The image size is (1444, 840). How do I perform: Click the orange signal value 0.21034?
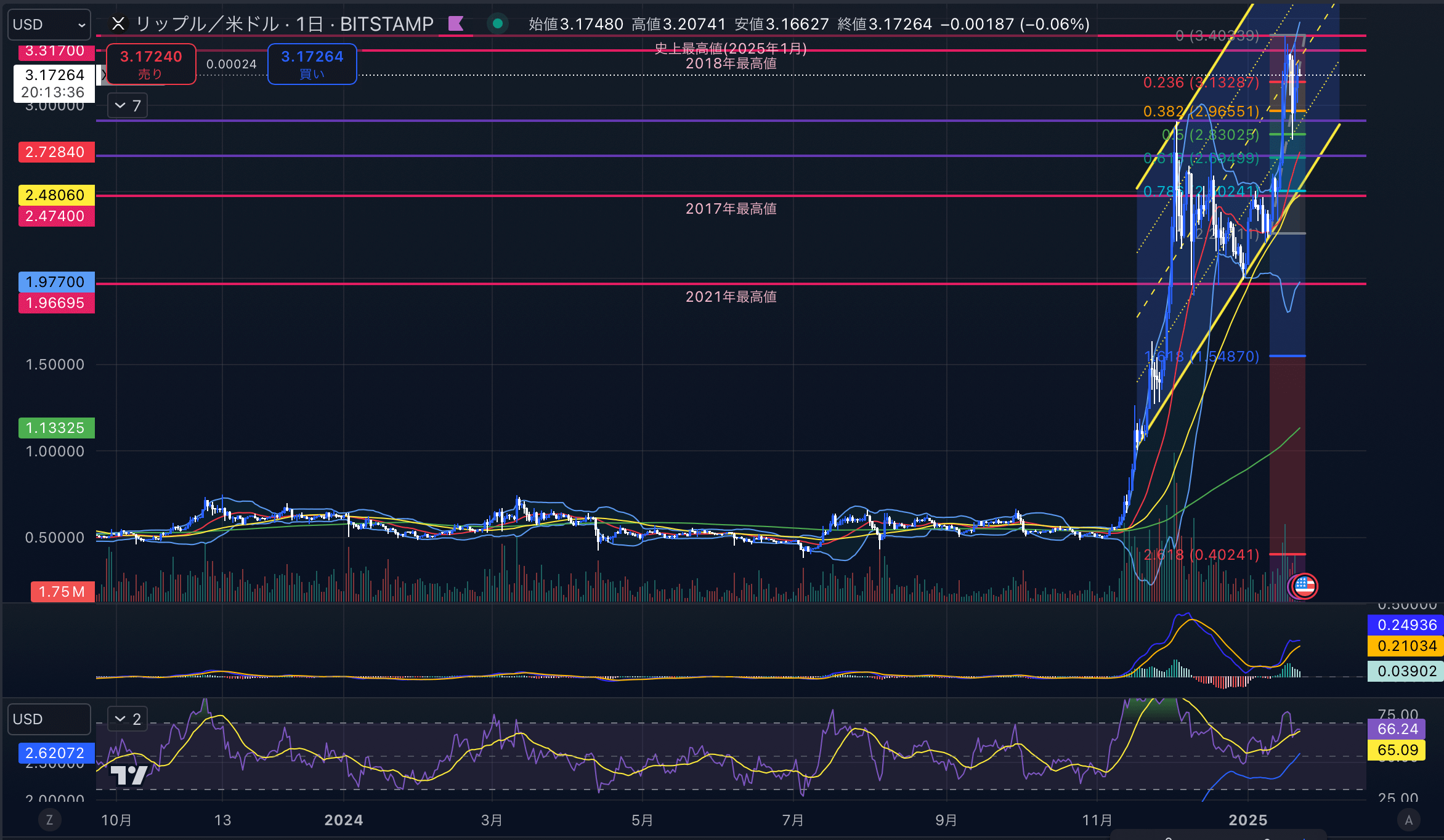click(x=1405, y=646)
